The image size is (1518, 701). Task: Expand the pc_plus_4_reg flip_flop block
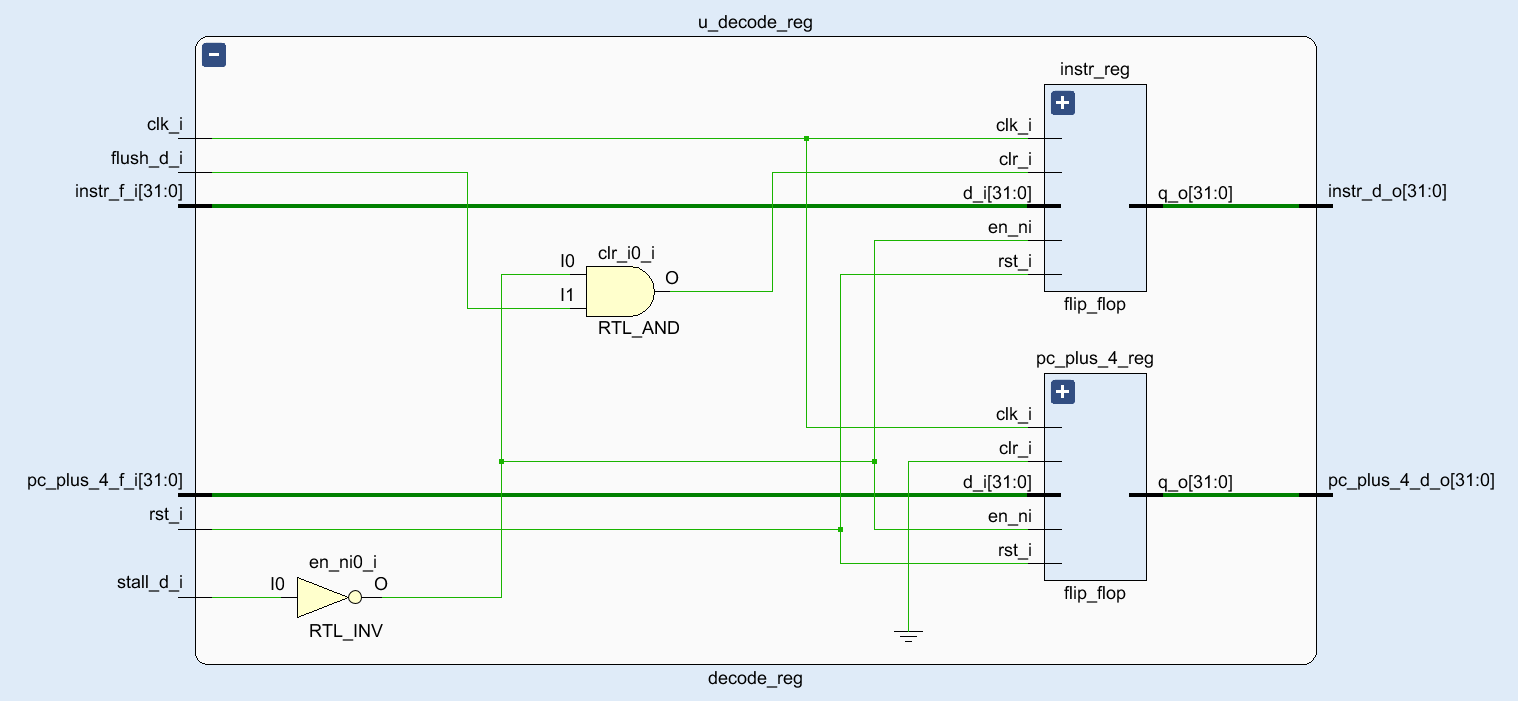[x=1062, y=391]
